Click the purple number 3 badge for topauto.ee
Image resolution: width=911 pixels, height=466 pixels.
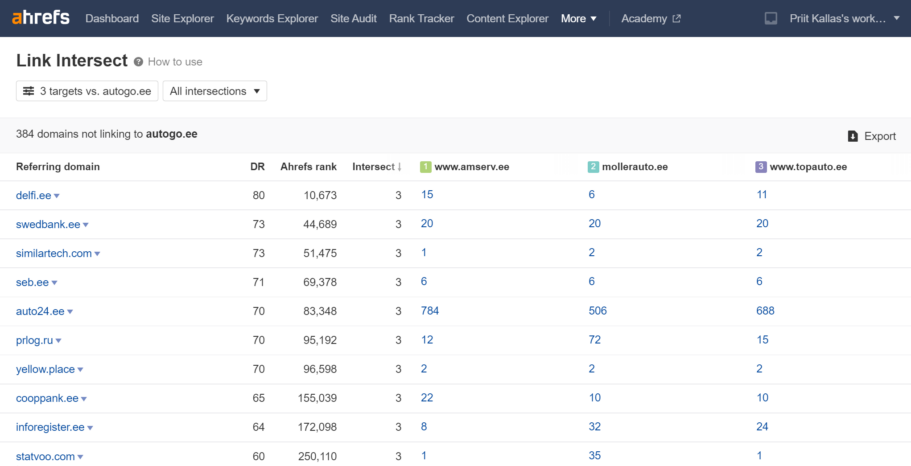tap(761, 167)
